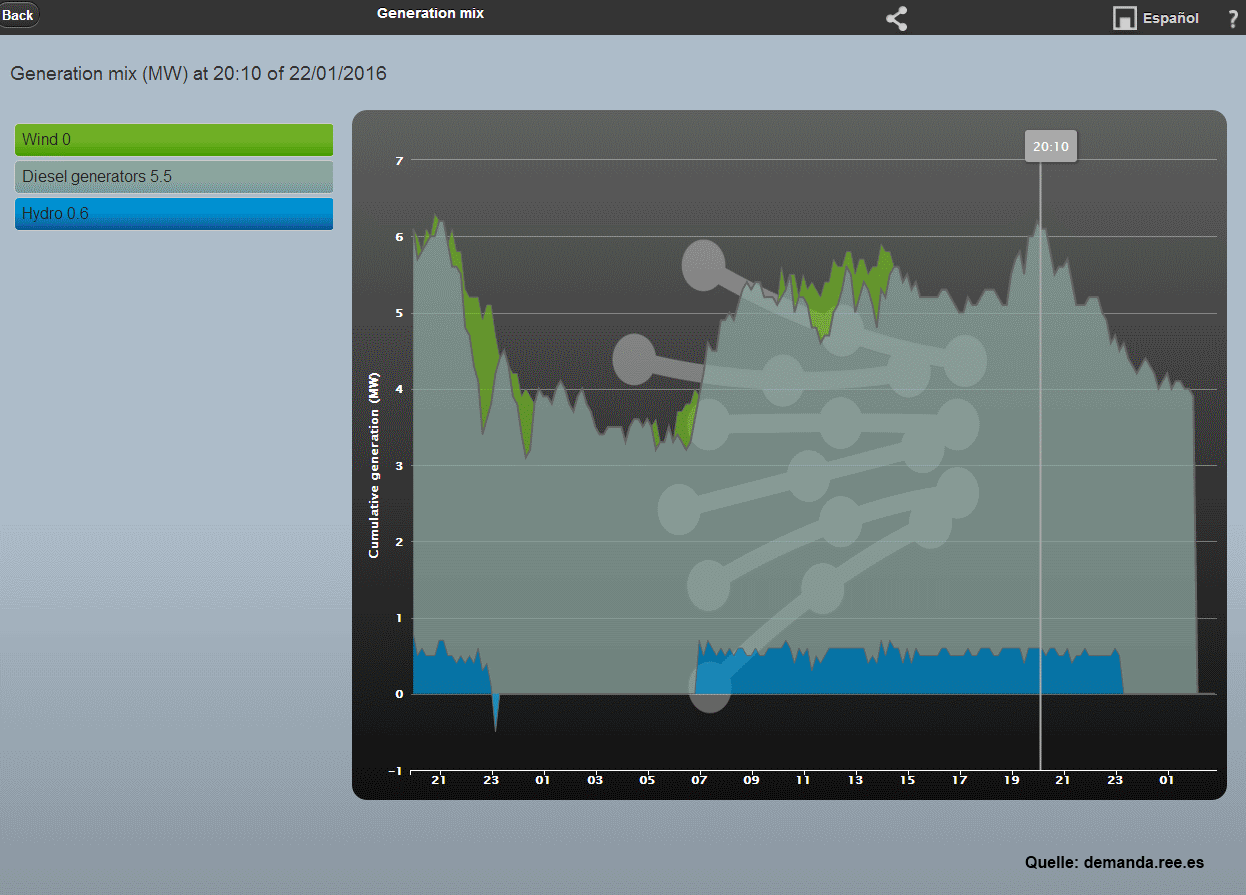Toggle the Wind 0 legend entry

[174, 140]
